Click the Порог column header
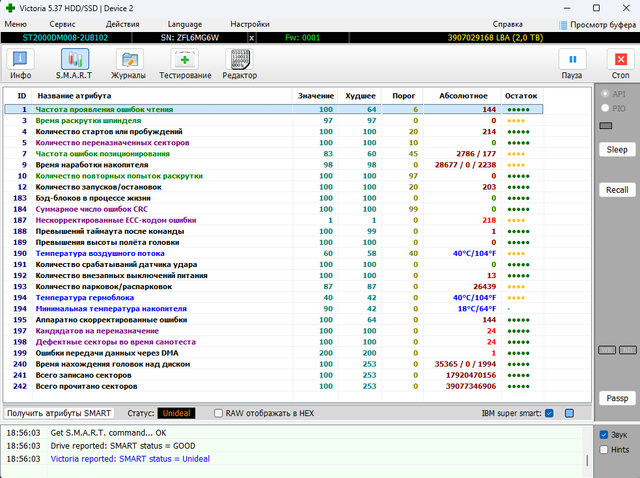 pos(403,96)
